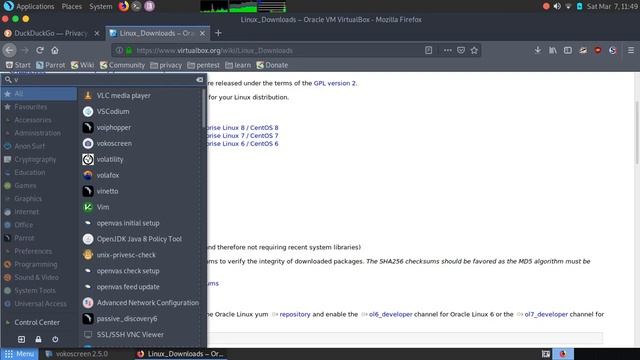Image resolution: width=640 pixels, height=360 pixels.
Task: Bookmark this page with star icon
Action: [474, 50]
